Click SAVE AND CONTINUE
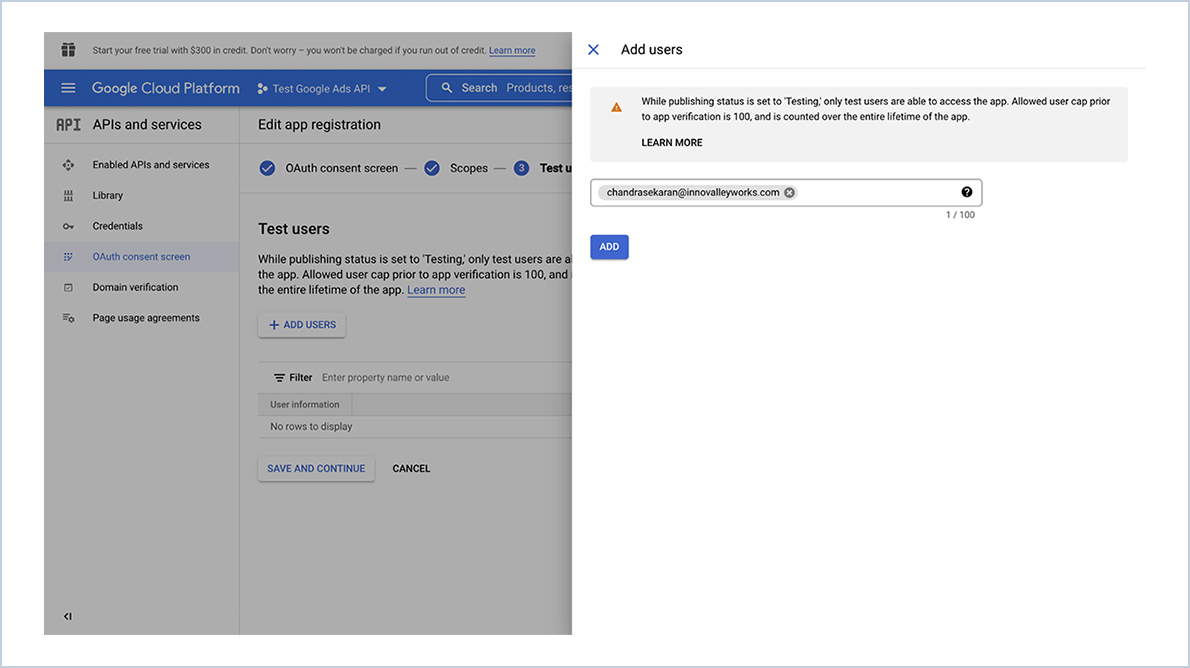Viewport: 1190px width, 668px height. coord(315,468)
